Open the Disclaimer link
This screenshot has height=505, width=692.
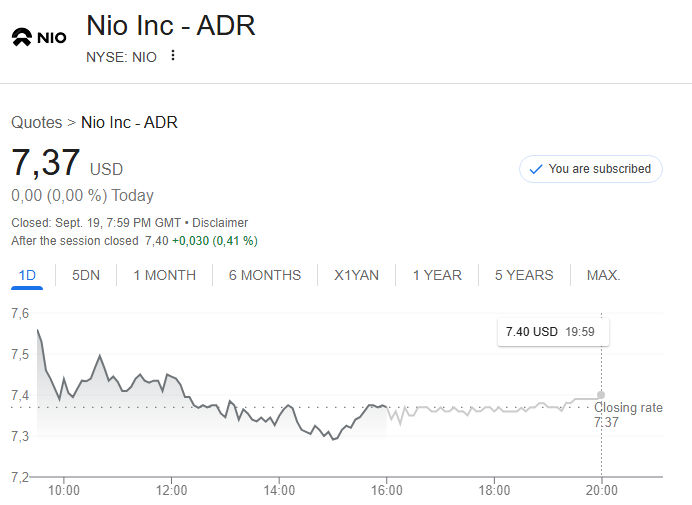point(220,223)
